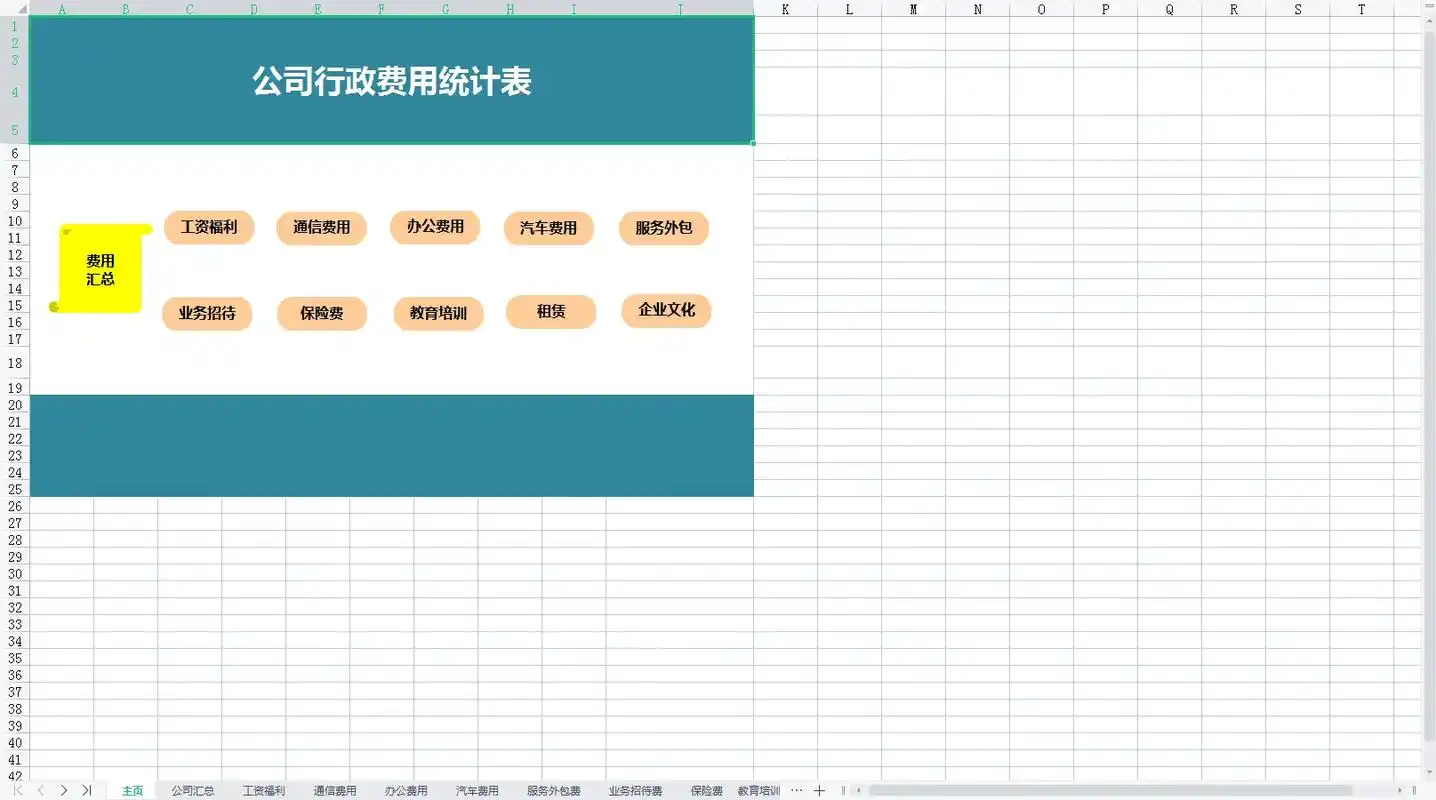
Task: Switch to the 汽车费用 sheet tab
Action: tap(475, 790)
